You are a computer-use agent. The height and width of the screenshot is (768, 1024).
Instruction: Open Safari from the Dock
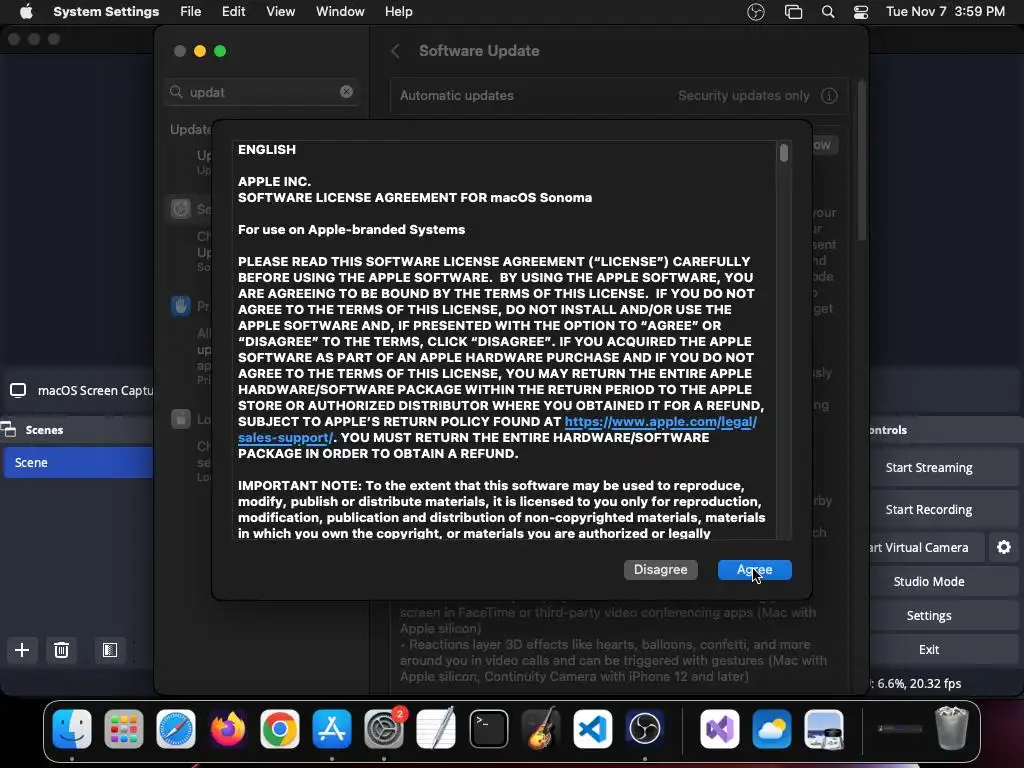(x=176, y=729)
